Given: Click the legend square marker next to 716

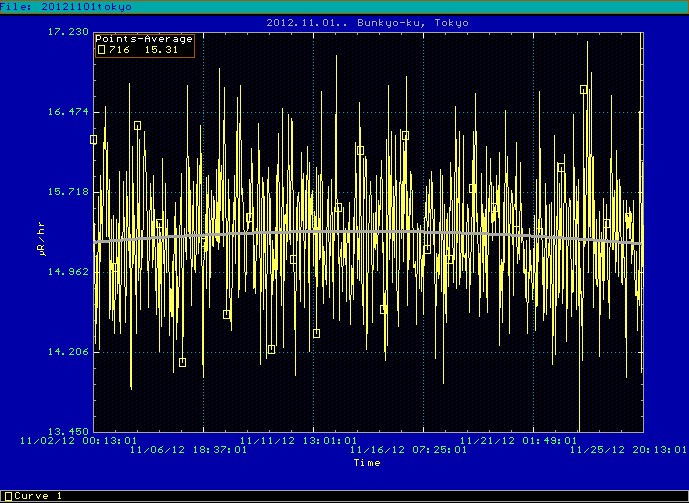Looking at the screenshot, I should [x=101, y=49].
